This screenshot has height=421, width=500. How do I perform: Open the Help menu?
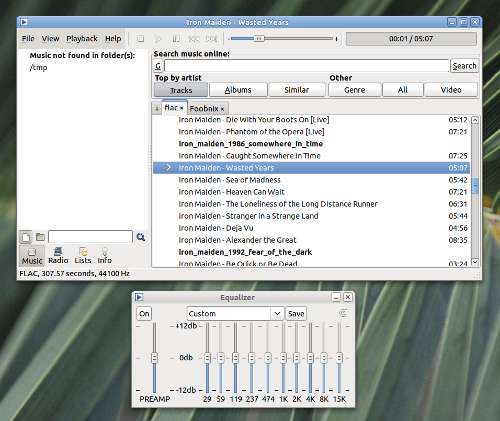(113, 39)
